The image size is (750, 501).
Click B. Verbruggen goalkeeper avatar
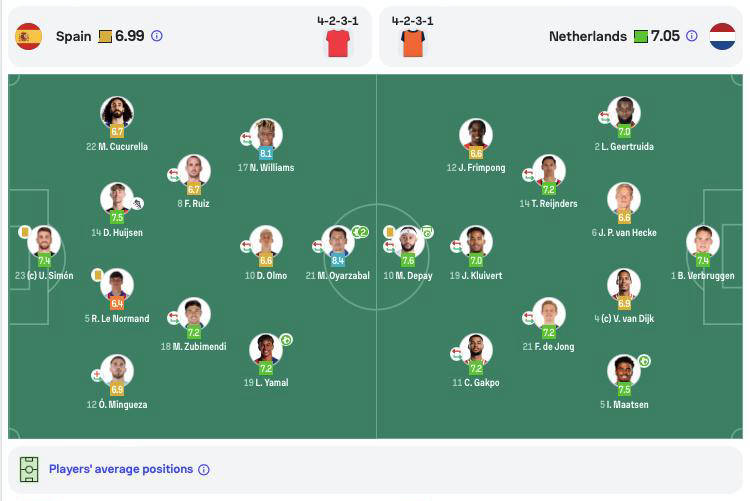[703, 242]
